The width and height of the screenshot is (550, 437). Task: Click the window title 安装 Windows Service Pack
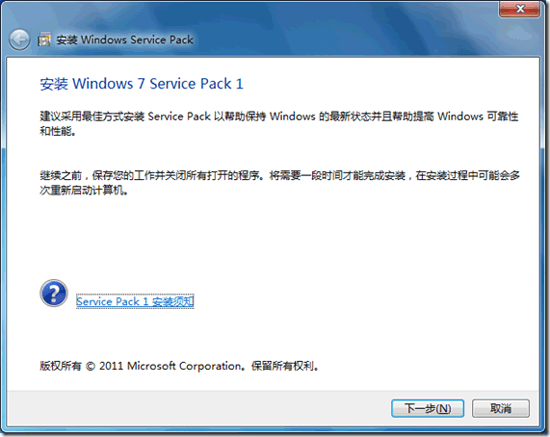tap(125, 40)
